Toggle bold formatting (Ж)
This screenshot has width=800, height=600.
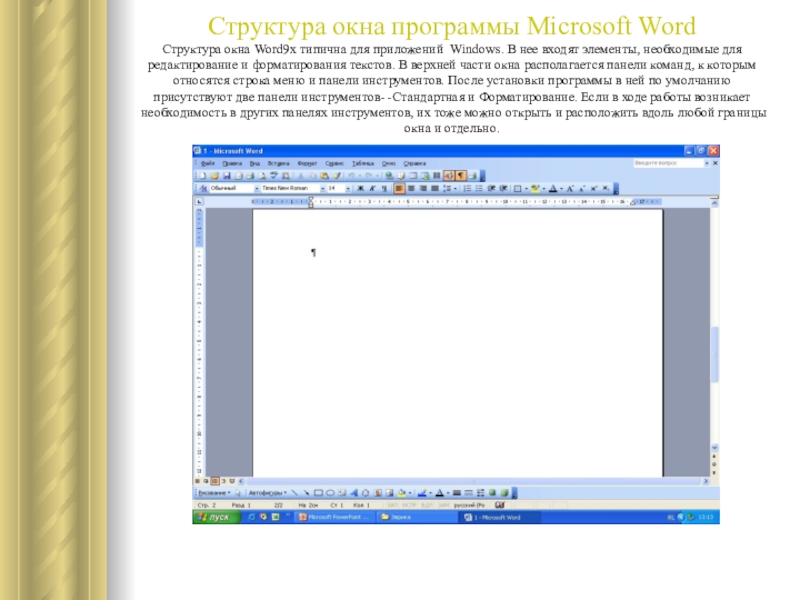pyautogui.click(x=360, y=188)
